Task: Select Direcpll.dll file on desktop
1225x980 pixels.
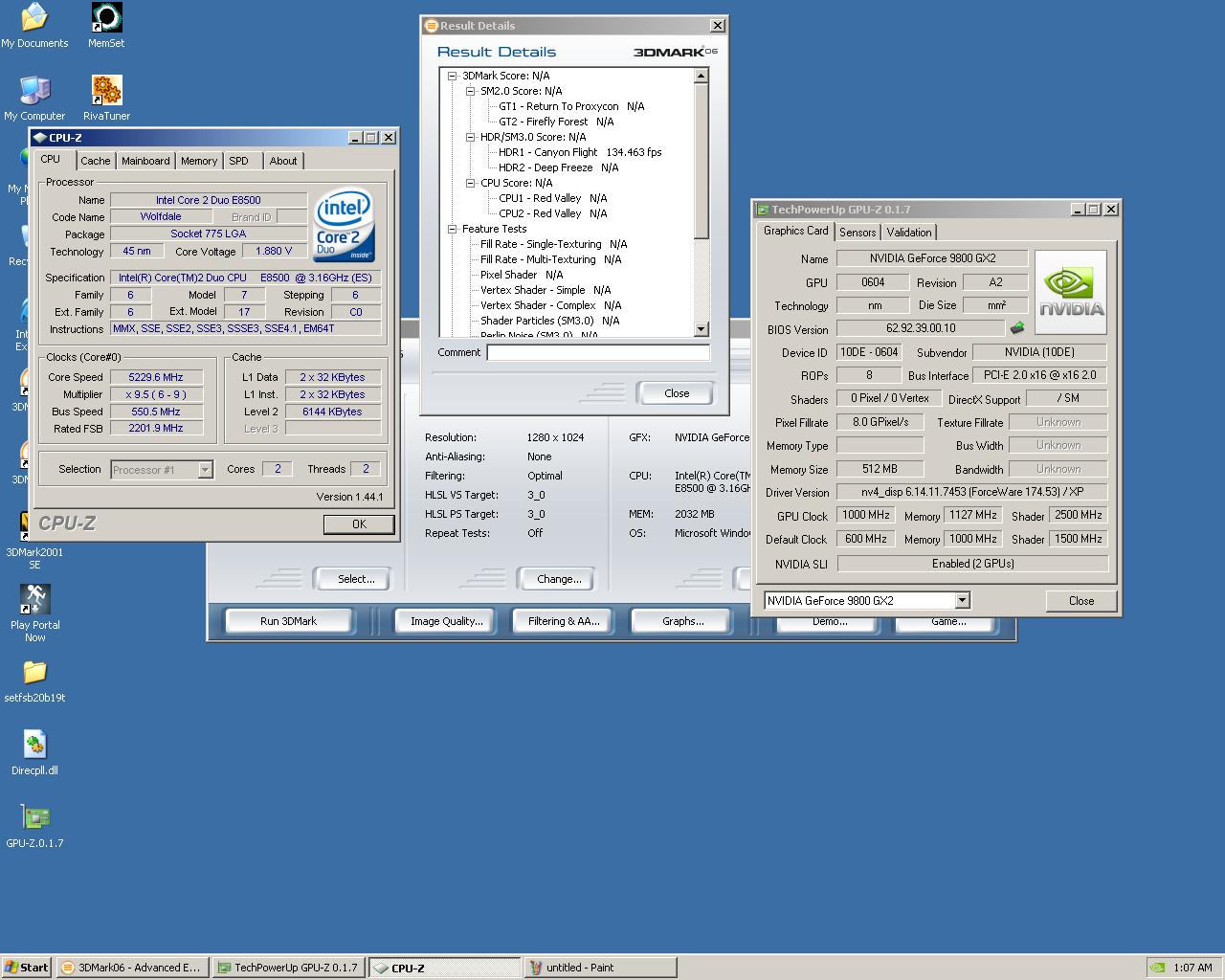Action: (34, 753)
